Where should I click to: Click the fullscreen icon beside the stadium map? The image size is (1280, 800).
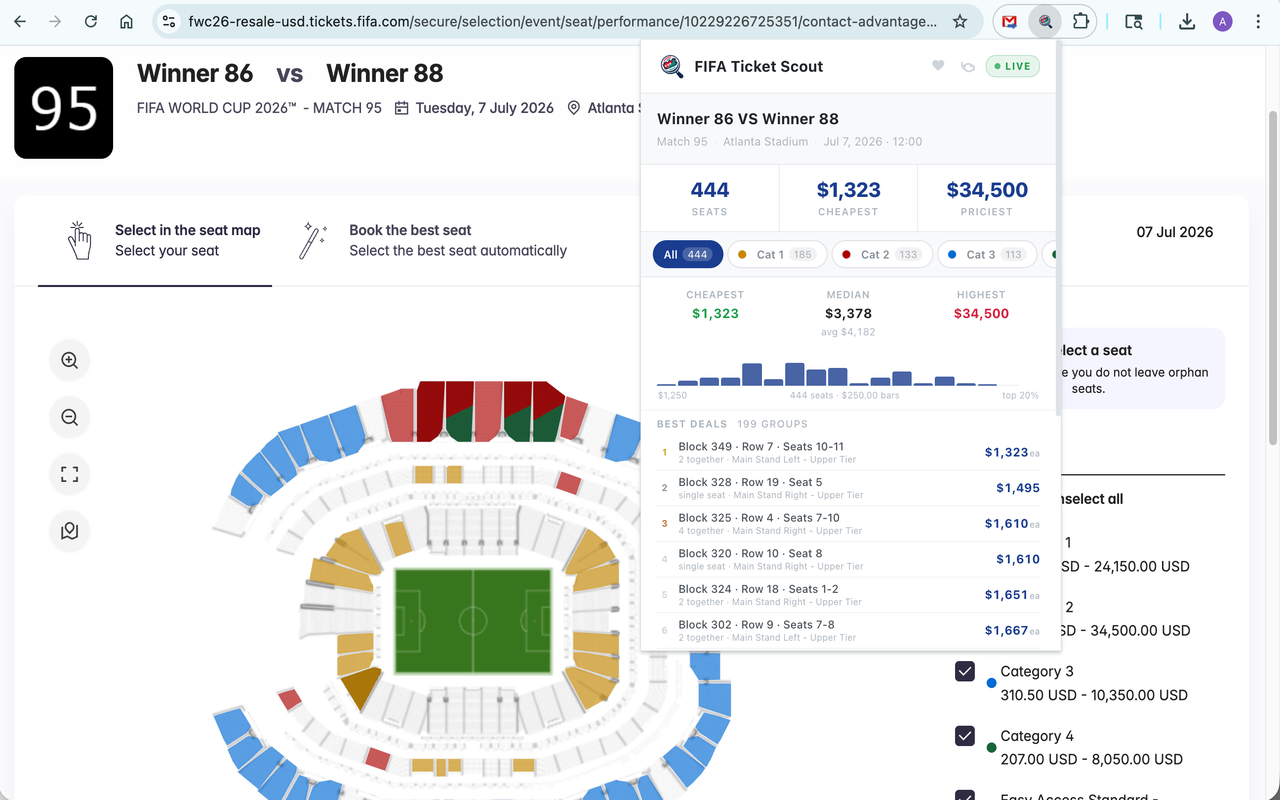click(69, 474)
